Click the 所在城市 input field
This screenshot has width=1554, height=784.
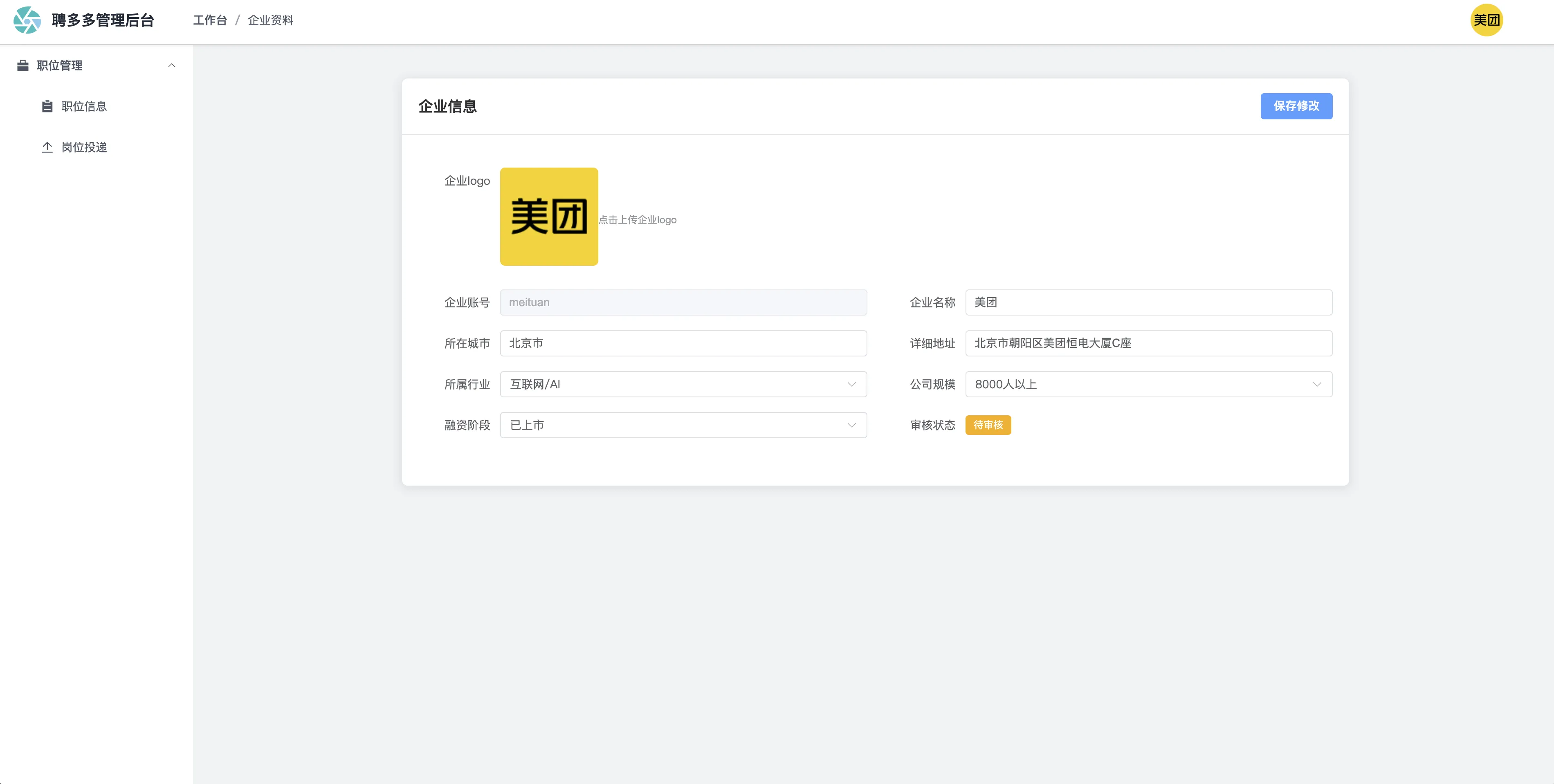(x=683, y=343)
